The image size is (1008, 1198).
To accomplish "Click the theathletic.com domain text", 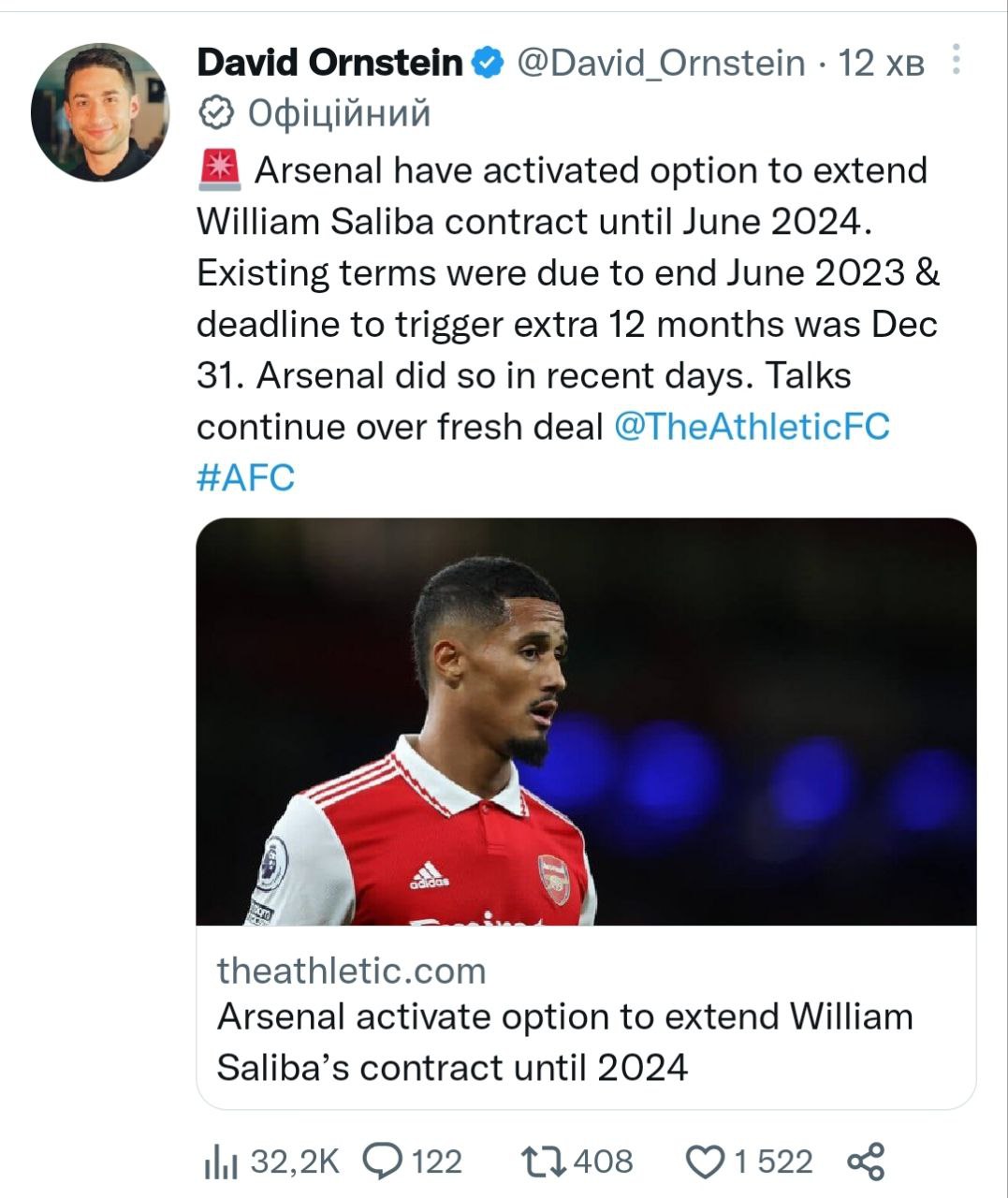I will (x=351, y=971).
